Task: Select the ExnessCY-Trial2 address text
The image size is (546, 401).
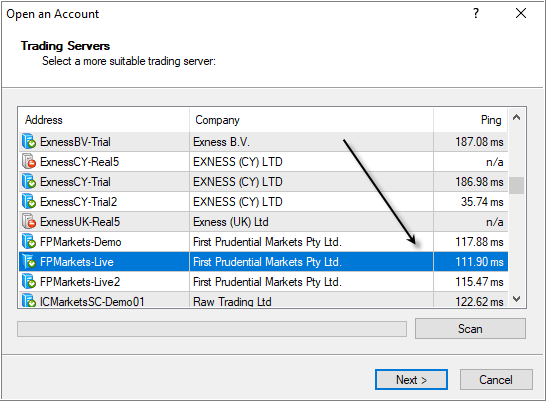Action: (79, 202)
